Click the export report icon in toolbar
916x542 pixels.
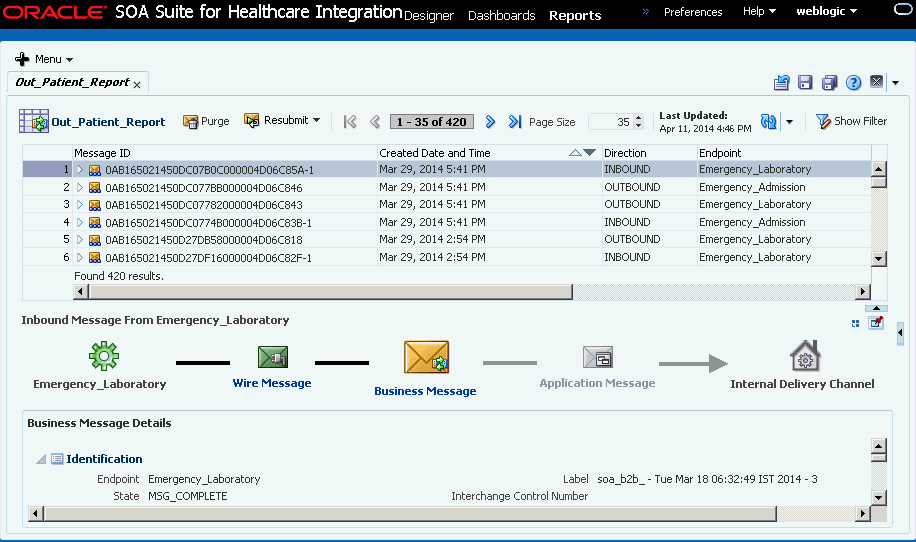pyautogui.click(x=782, y=82)
